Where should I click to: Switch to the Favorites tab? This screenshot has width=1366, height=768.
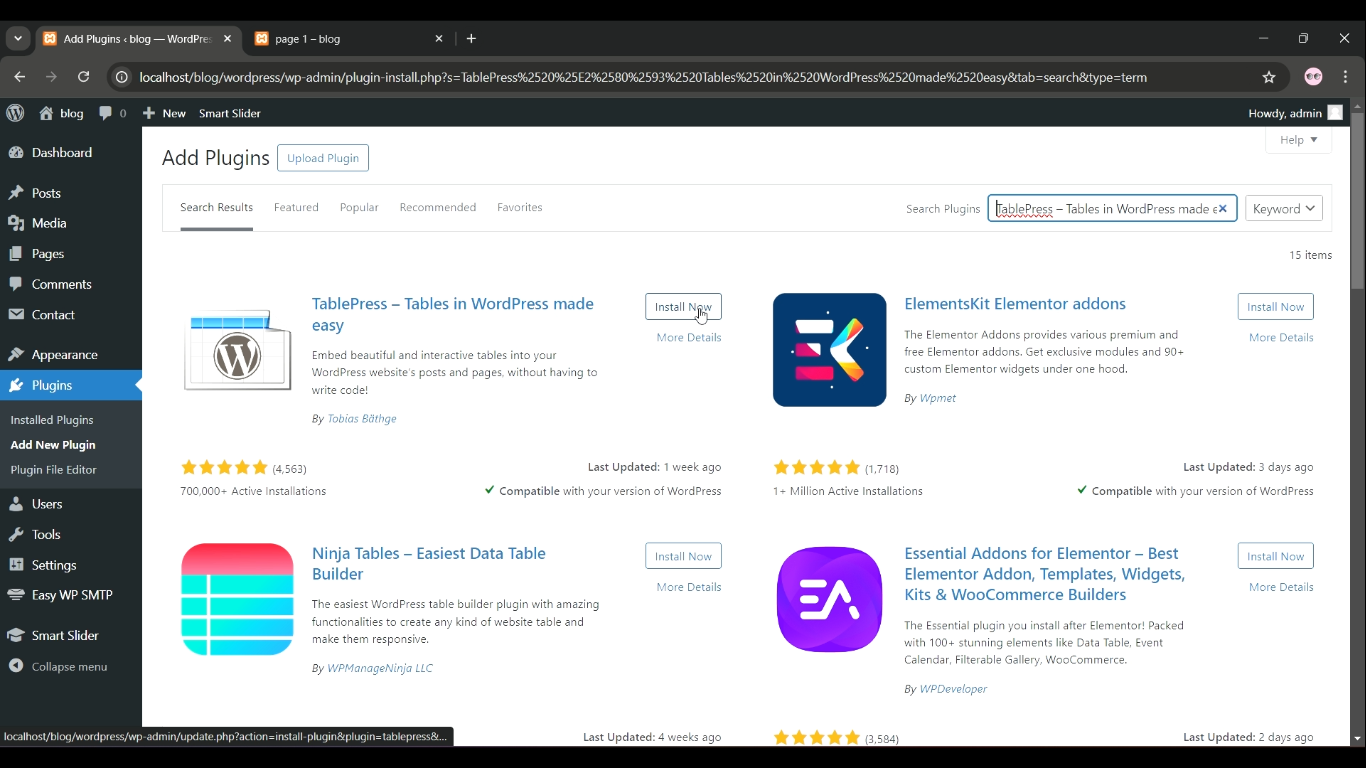[x=520, y=207]
